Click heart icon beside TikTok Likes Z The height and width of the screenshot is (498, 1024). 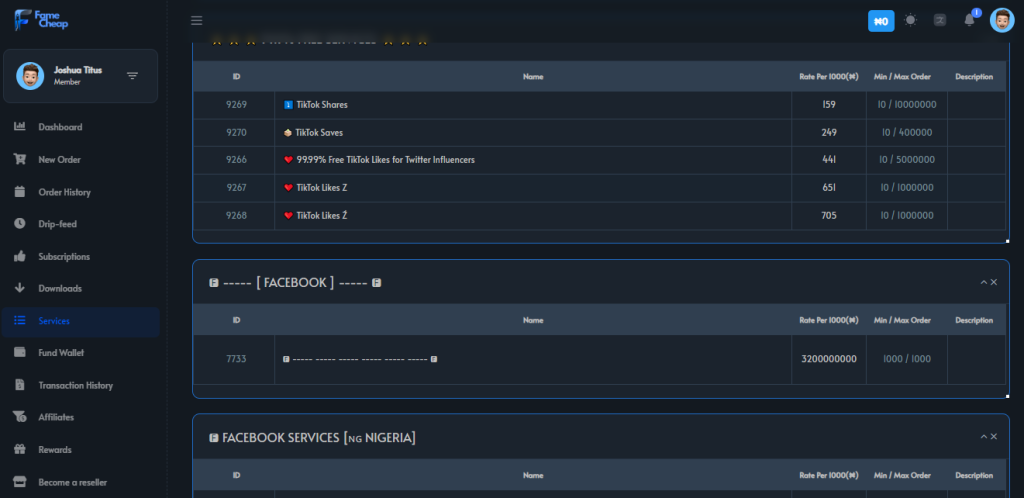click(x=289, y=188)
